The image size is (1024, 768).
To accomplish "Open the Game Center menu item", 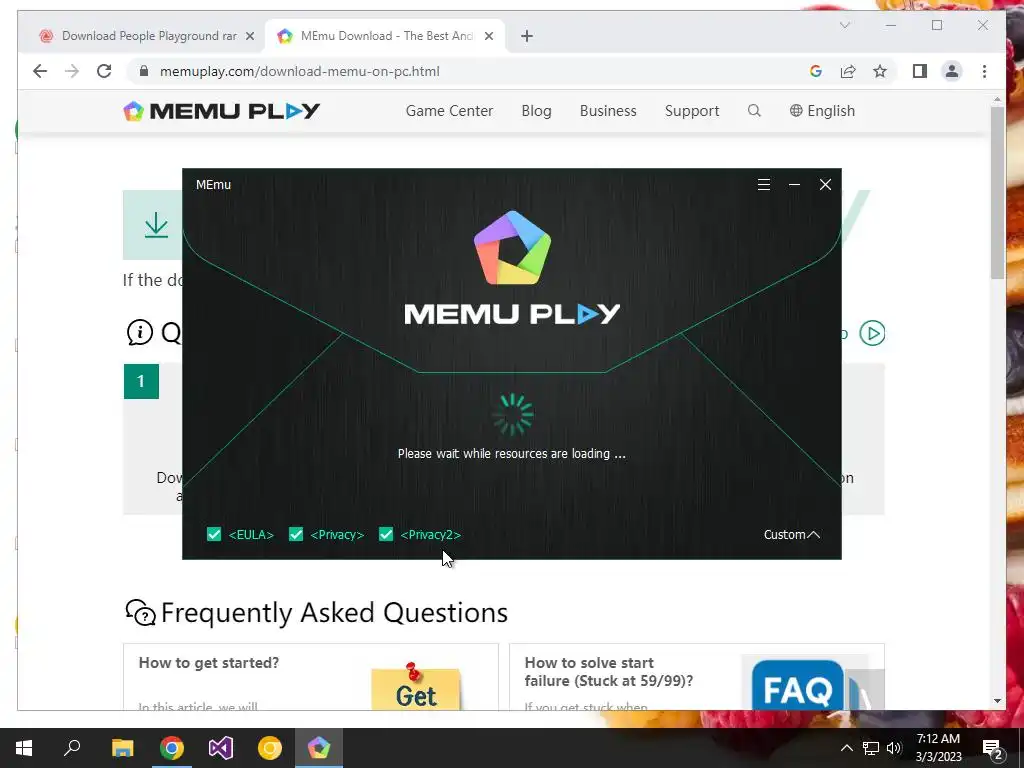I will point(449,111).
